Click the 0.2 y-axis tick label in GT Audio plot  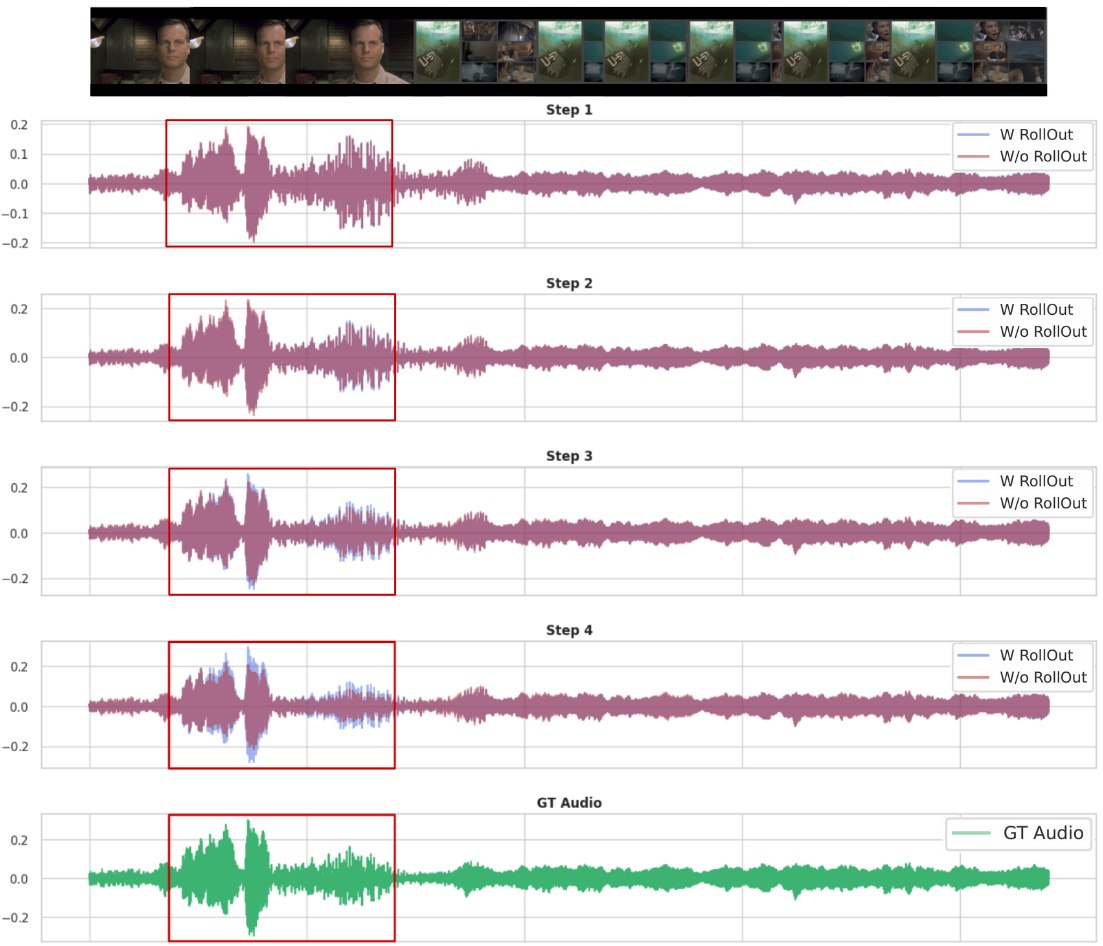[19, 840]
